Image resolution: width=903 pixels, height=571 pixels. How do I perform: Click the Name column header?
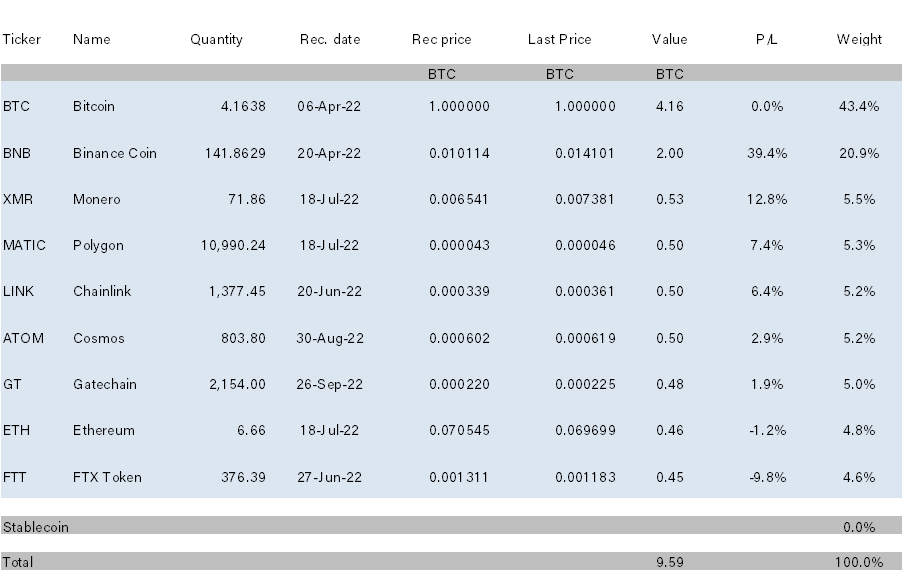92,39
